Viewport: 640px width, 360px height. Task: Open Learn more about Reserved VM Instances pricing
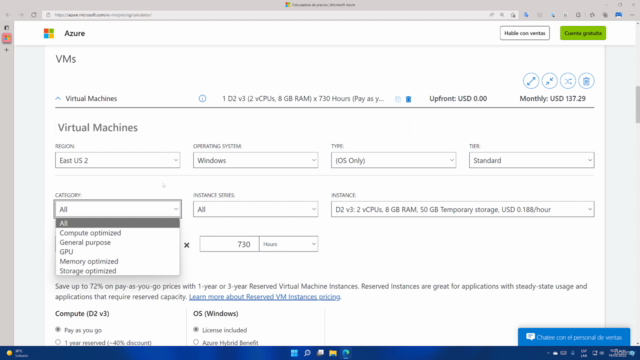pyautogui.click(x=264, y=297)
